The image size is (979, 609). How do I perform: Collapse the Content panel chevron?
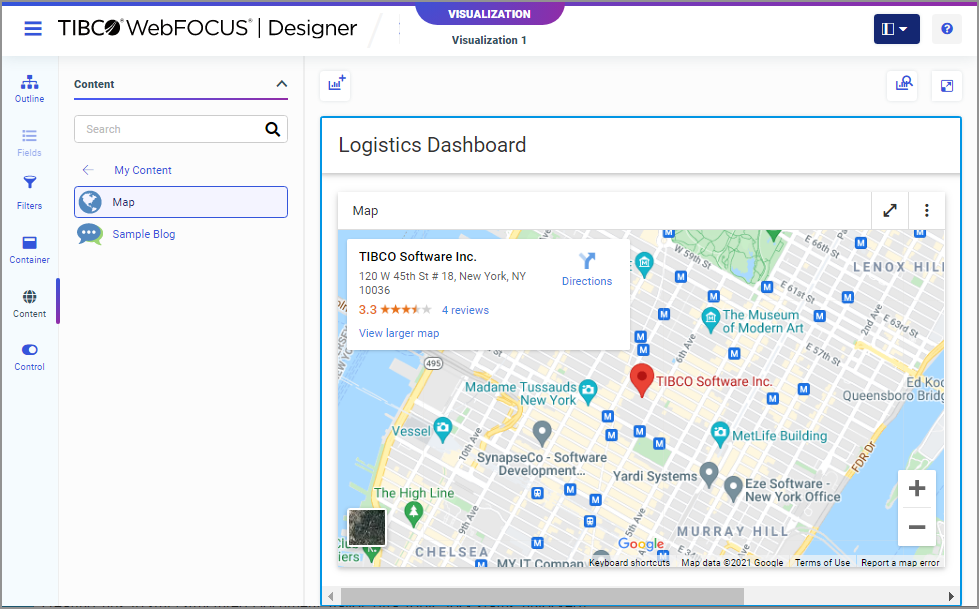pos(282,84)
